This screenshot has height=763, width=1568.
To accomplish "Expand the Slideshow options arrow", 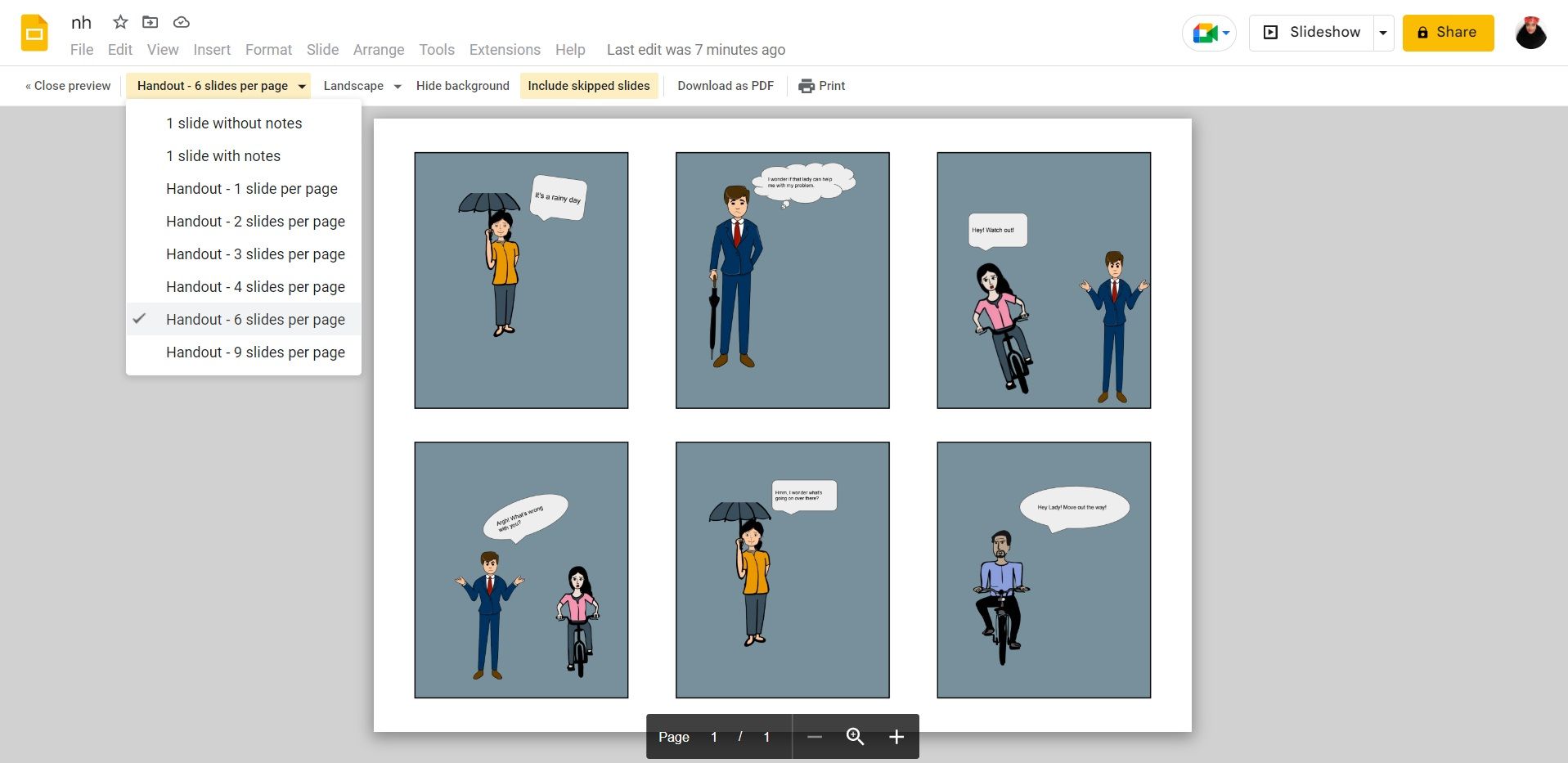I will pos(1382,33).
